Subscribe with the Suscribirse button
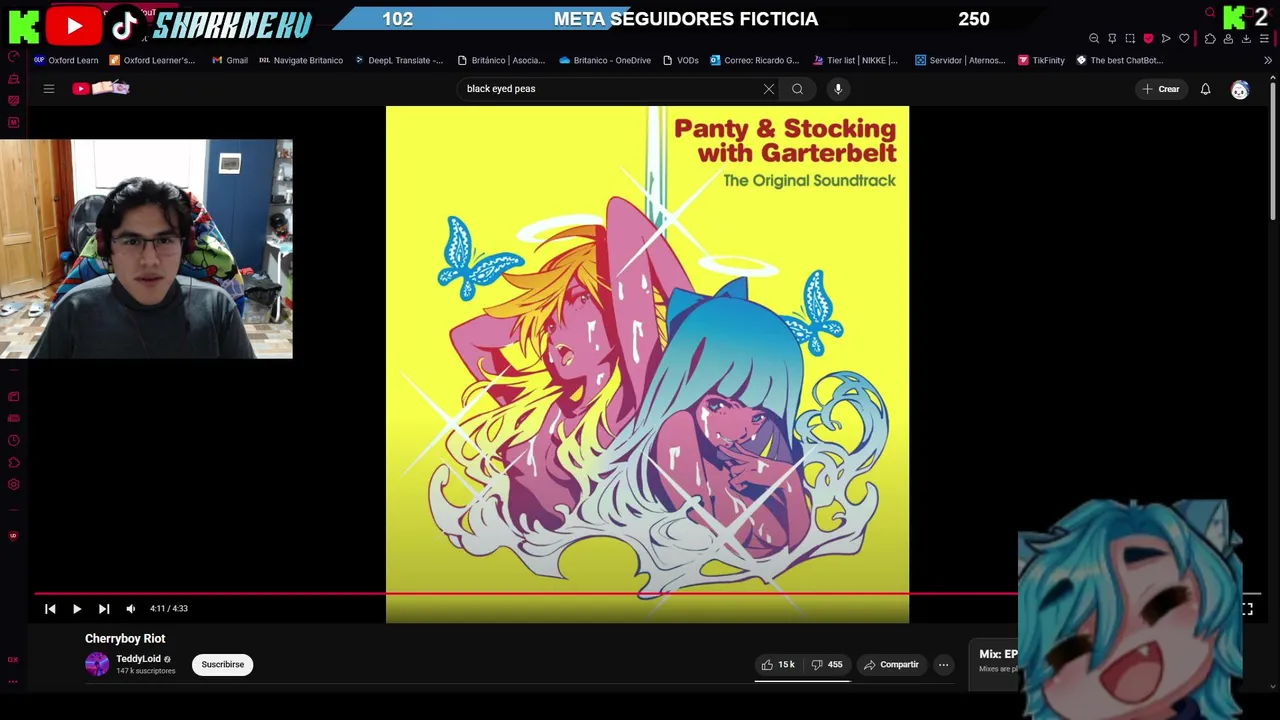 [x=222, y=664]
